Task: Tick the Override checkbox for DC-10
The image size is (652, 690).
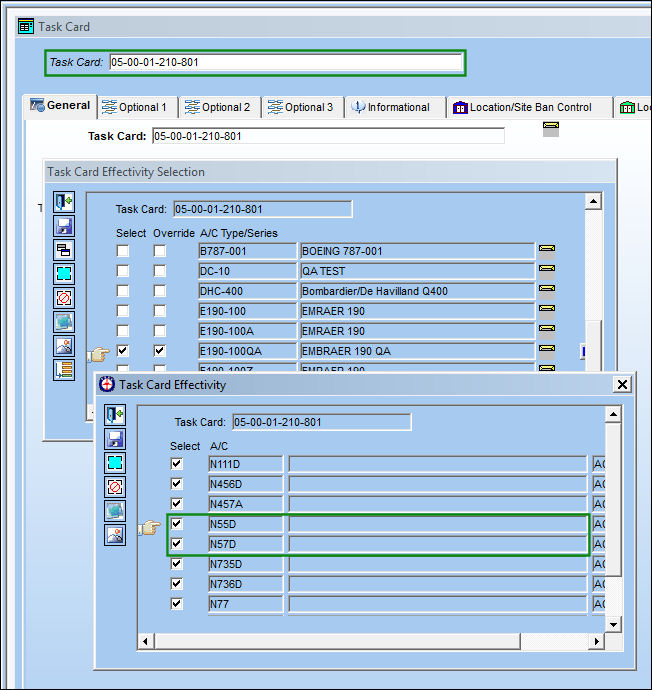Action: coord(160,271)
